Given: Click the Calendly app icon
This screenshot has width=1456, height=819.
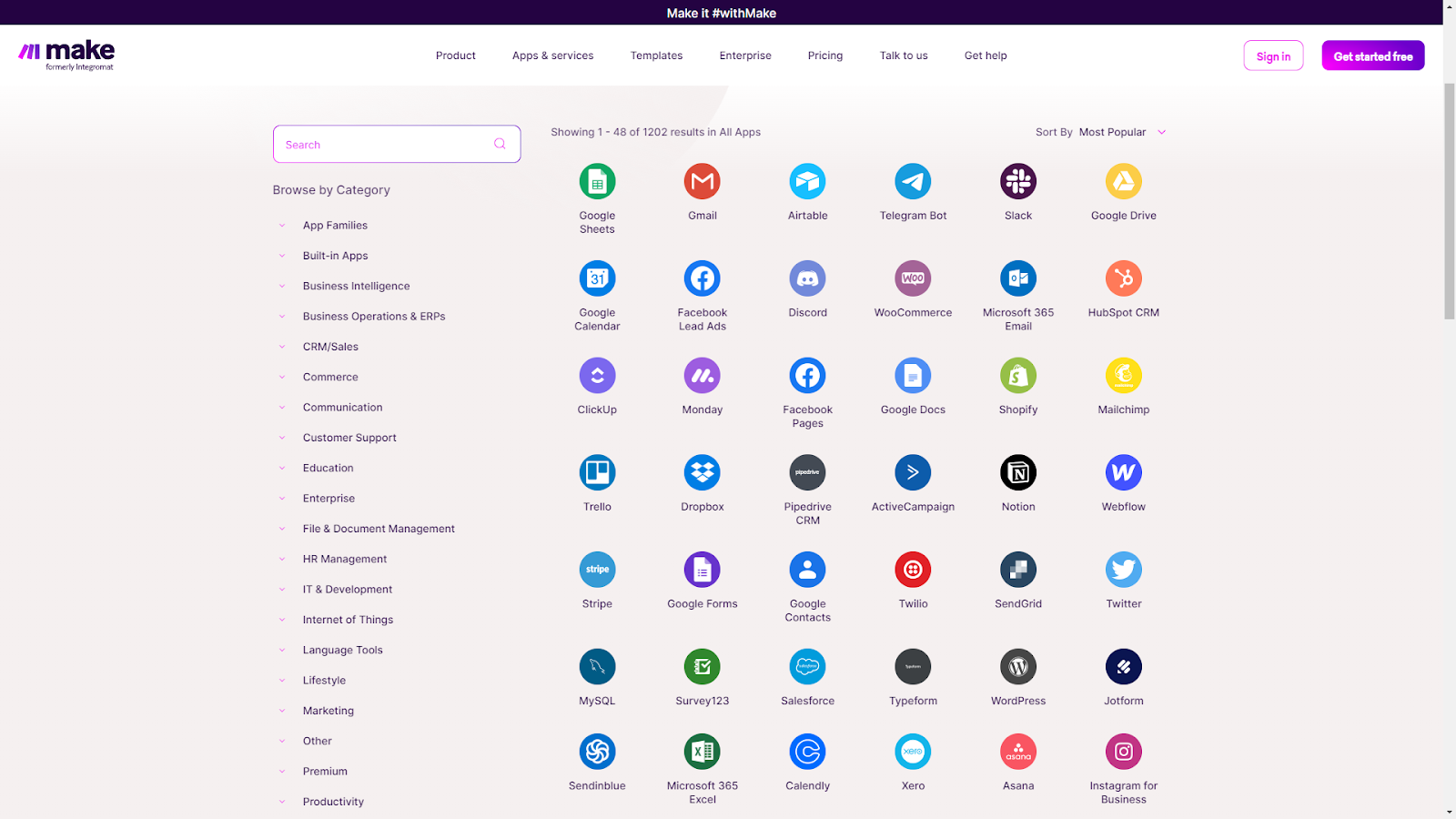Looking at the screenshot, I should pos(807,752).
